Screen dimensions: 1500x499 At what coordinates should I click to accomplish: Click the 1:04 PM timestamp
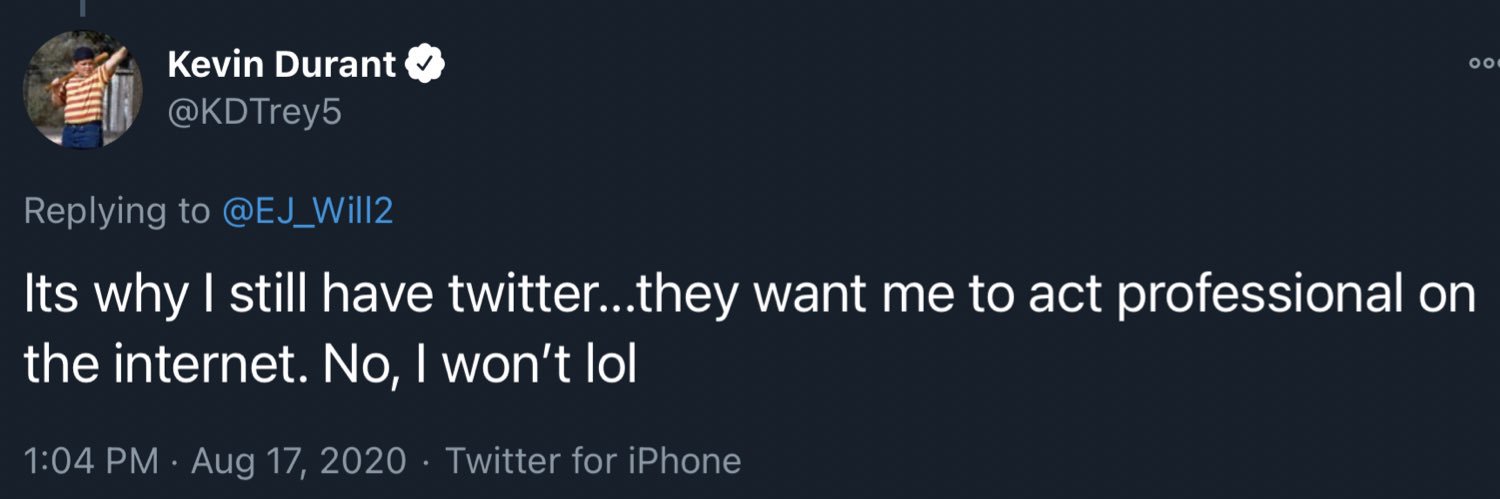(x=90, y=461)
